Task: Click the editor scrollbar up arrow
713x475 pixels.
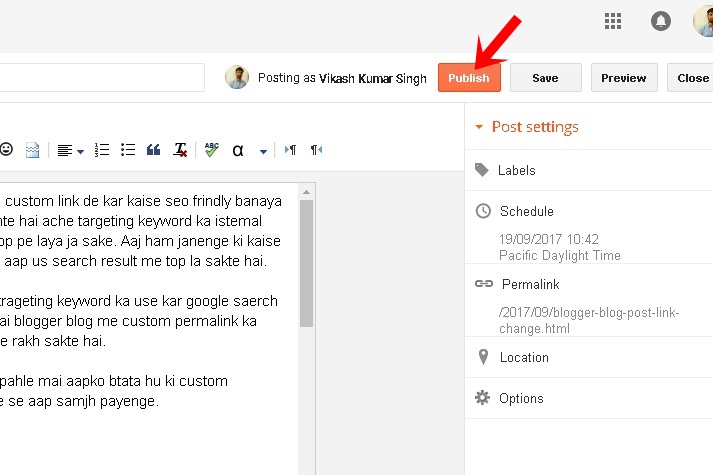Action: (306, 192)
